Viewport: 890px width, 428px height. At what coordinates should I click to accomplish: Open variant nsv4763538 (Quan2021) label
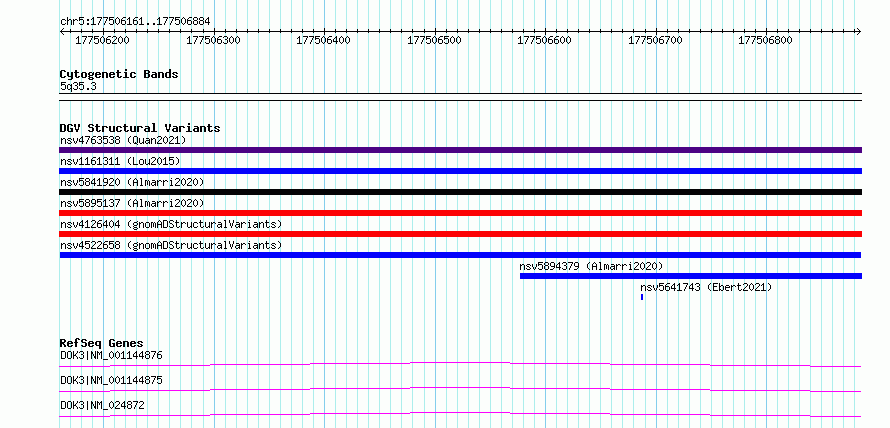[123, 140]
